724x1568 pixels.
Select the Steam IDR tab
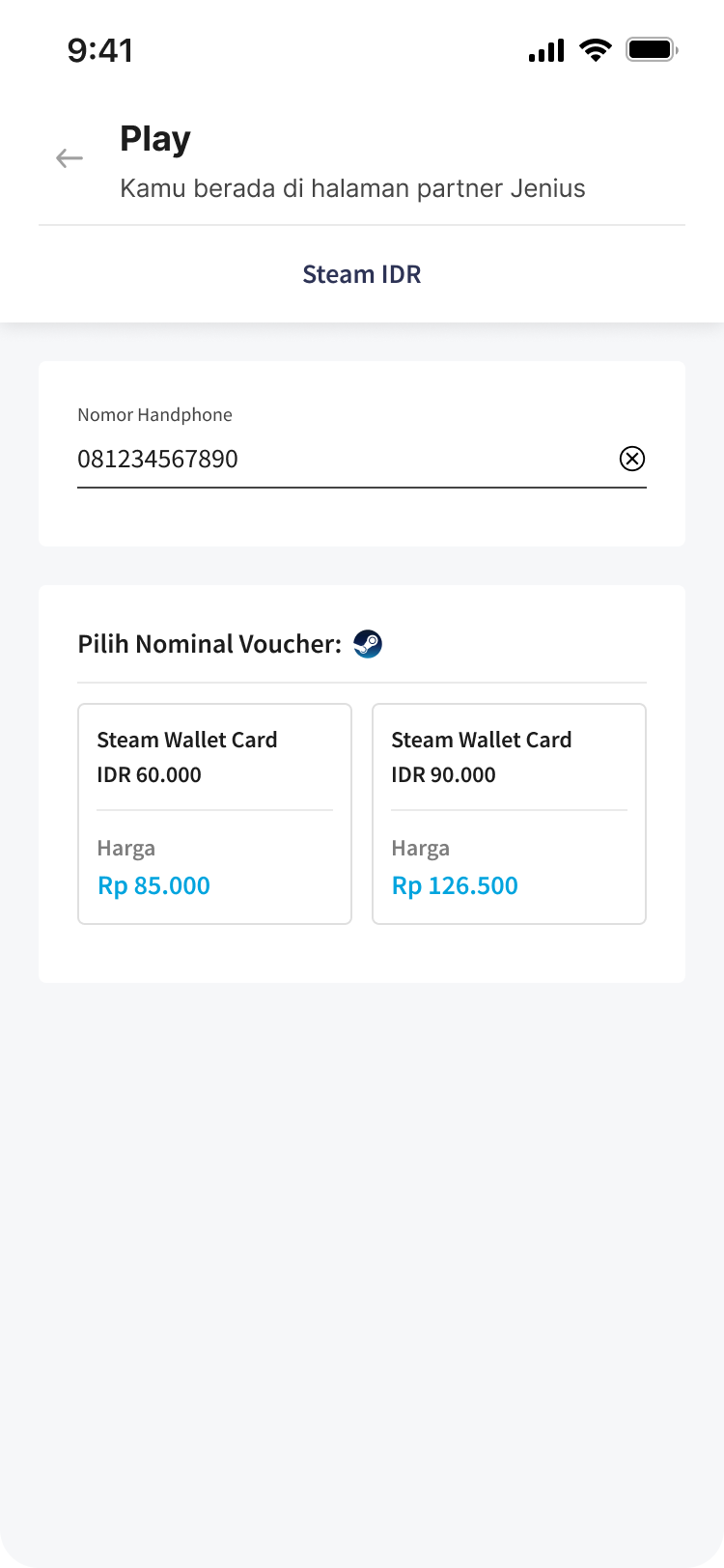coord(362,274)
